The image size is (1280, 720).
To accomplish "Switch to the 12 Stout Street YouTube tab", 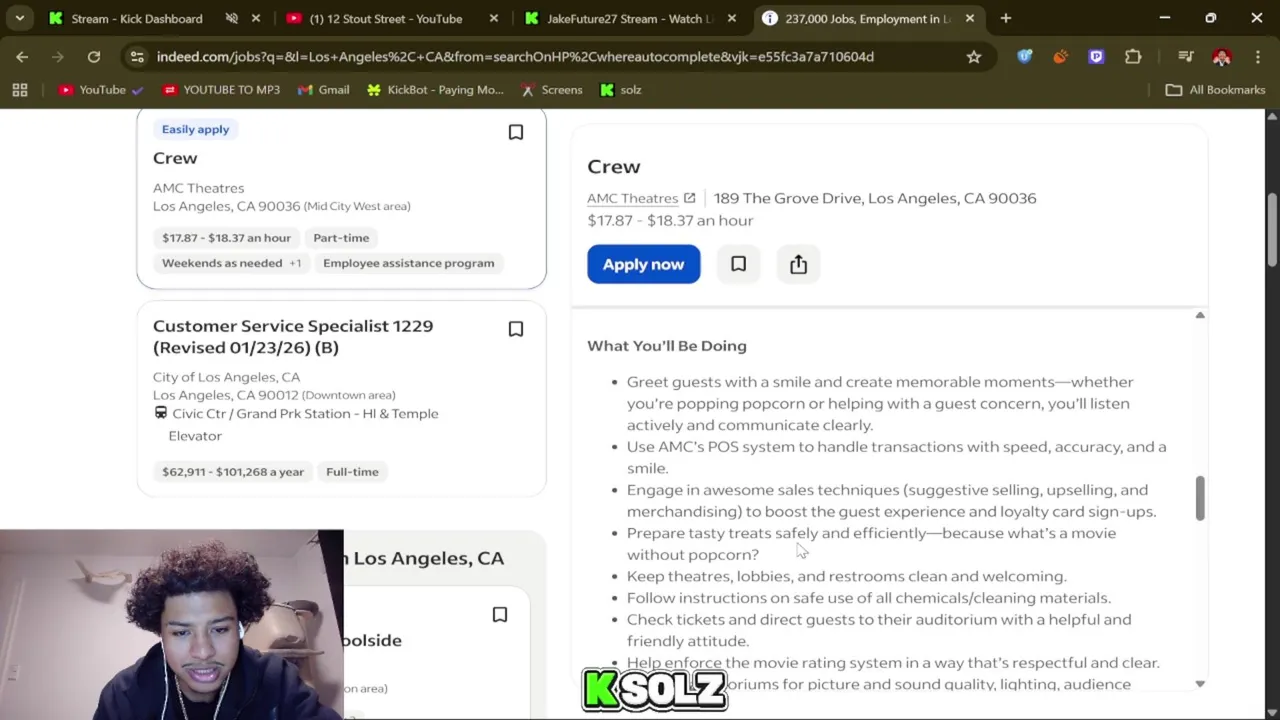I will pyautogui.click(x=385, y=18).
